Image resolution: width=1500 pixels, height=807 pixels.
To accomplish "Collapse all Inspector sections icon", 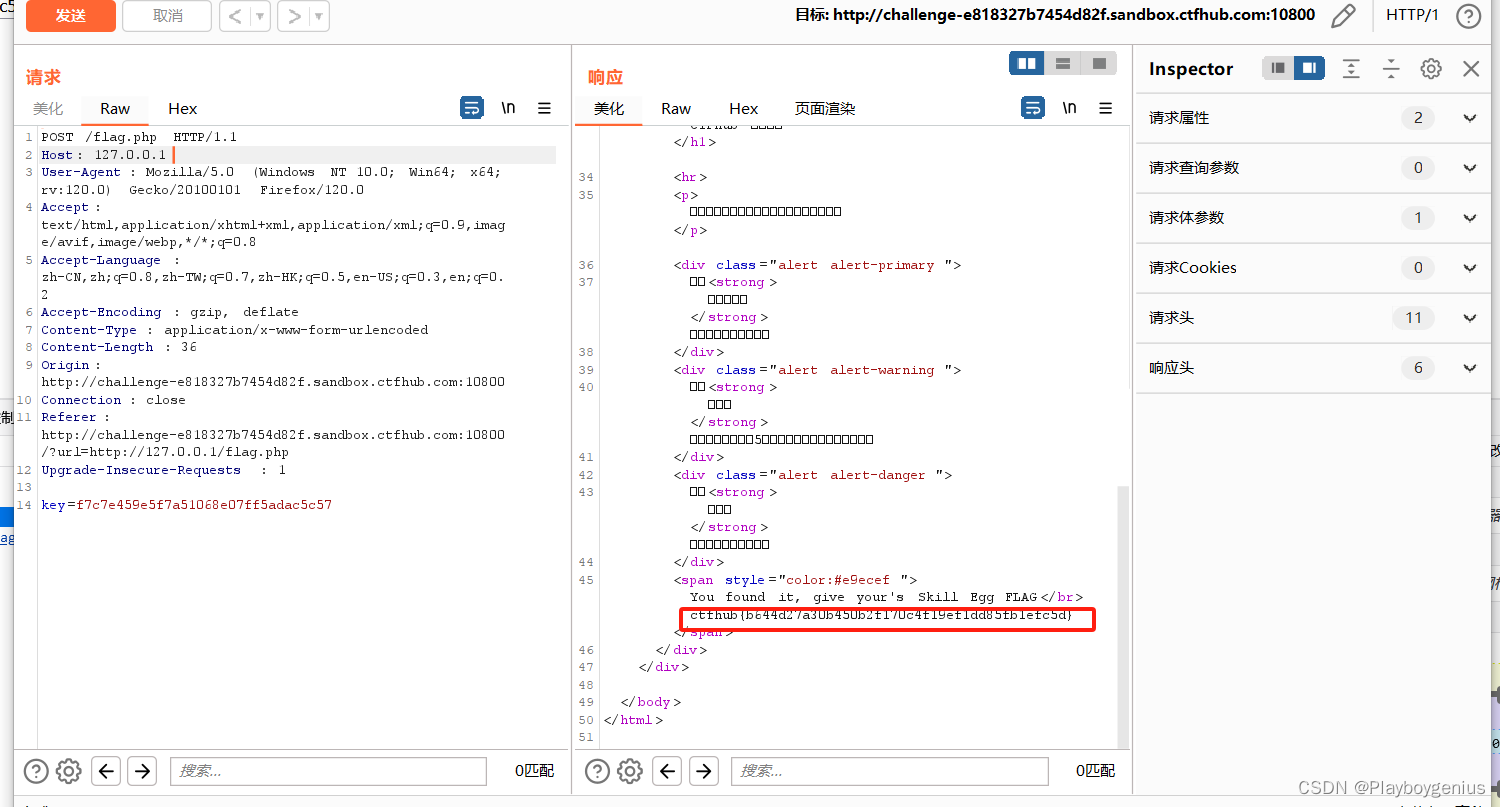I will (x=1391, y=68).
